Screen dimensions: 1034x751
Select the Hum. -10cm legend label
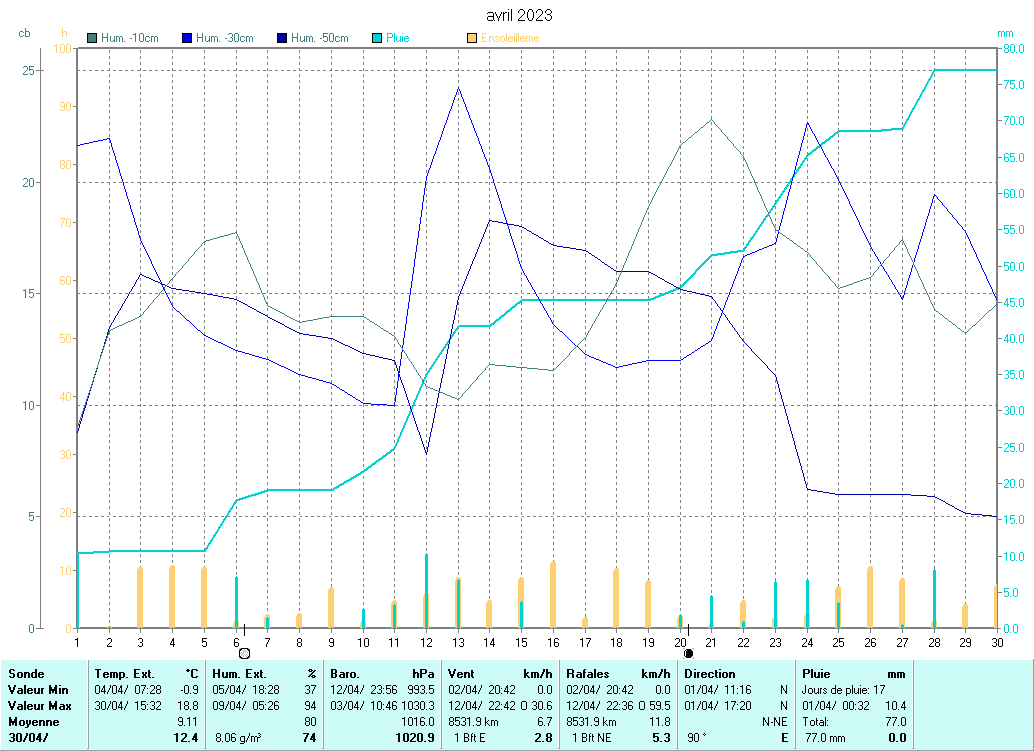(x=130, y=38)
